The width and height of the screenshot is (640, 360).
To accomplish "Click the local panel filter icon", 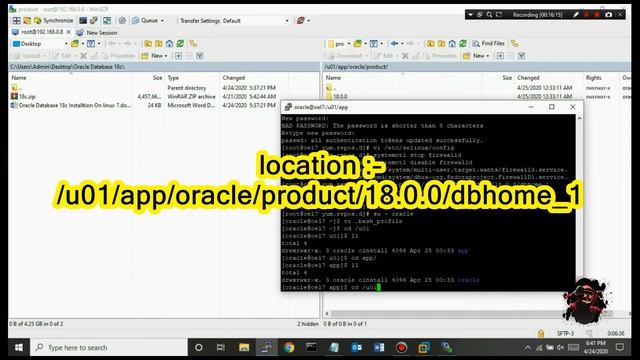I will pyautogui.click(x=91, y=44).
